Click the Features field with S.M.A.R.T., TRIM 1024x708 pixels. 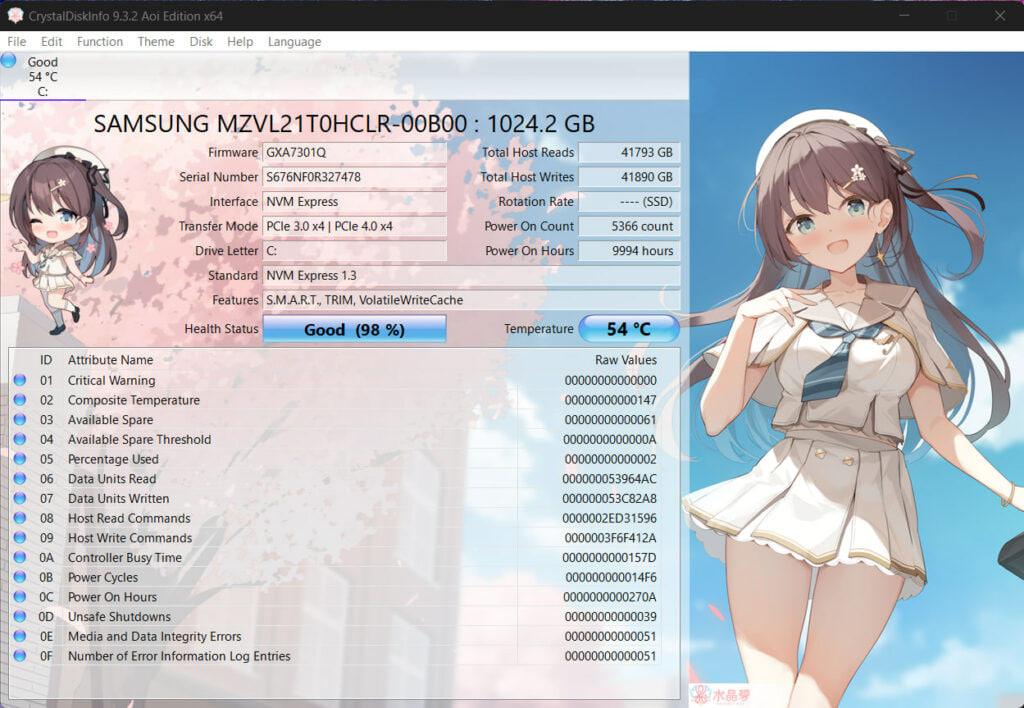pyautogui.click(x=471, y=300)
